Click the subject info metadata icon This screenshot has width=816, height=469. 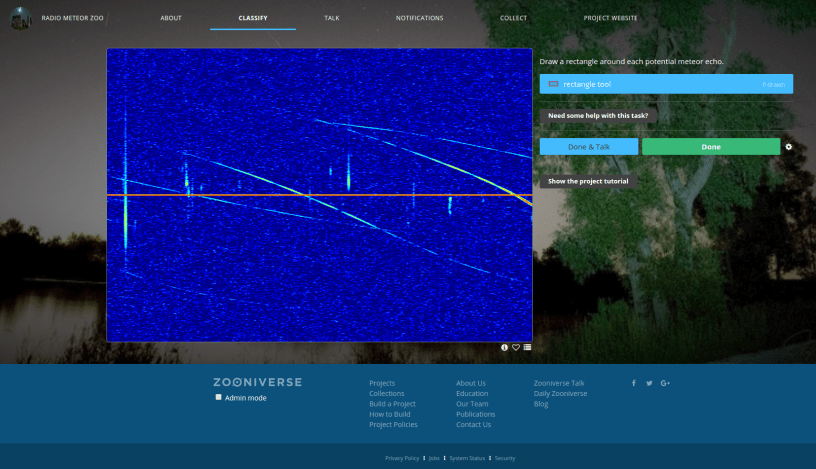point(505,348)
